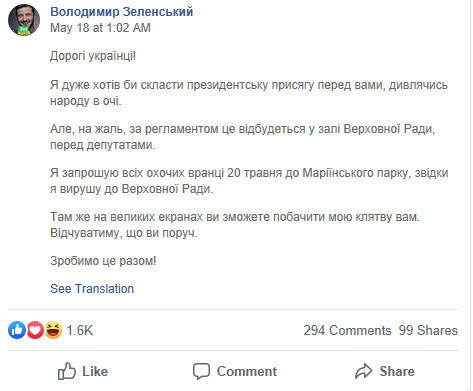Click the thumbs-up outline icon beside Like
The width and height of the screenshot is (473, 391).
tap(67, 371)
